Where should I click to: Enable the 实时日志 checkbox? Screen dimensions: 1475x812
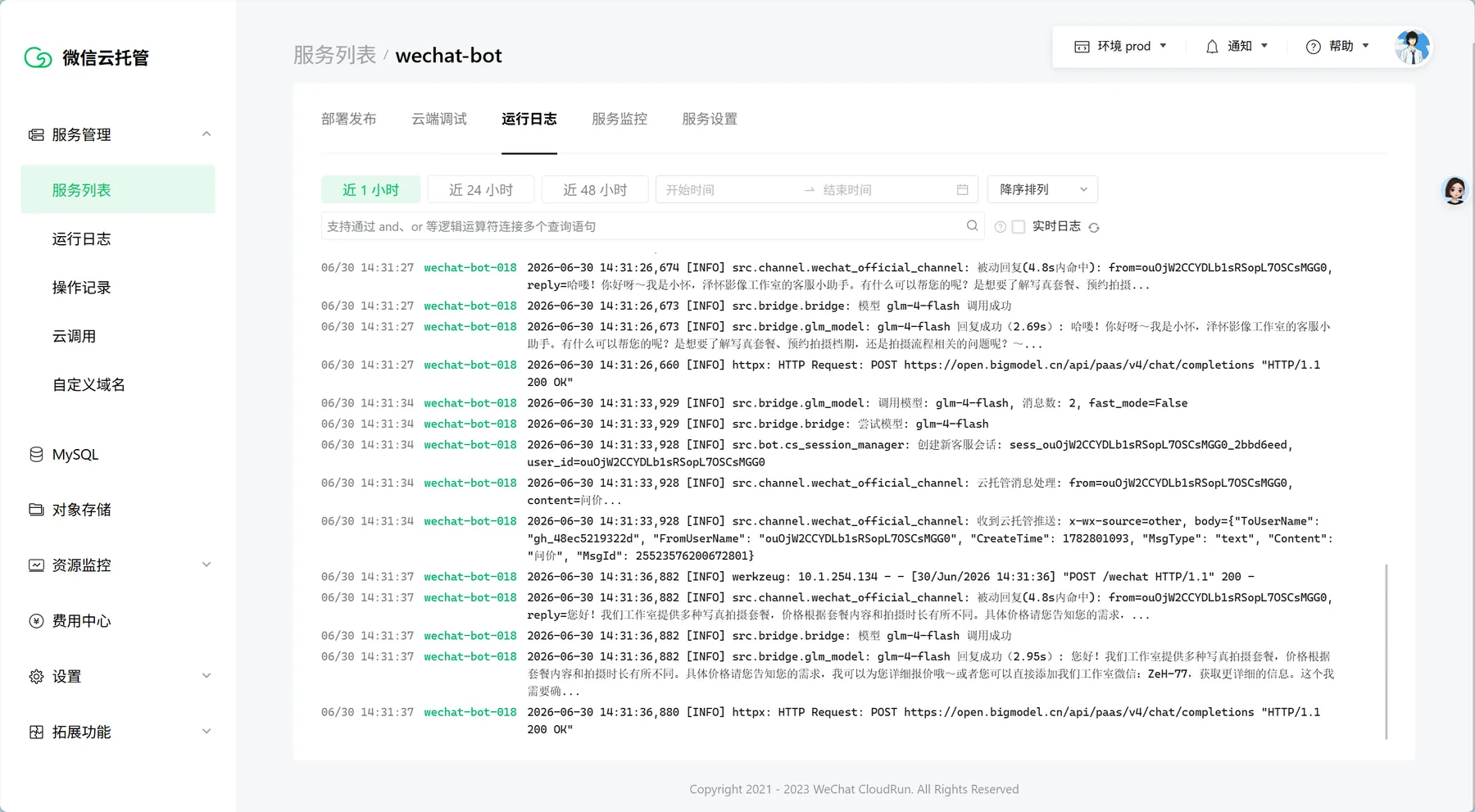pyautogui.click(x=1019, y=227)
